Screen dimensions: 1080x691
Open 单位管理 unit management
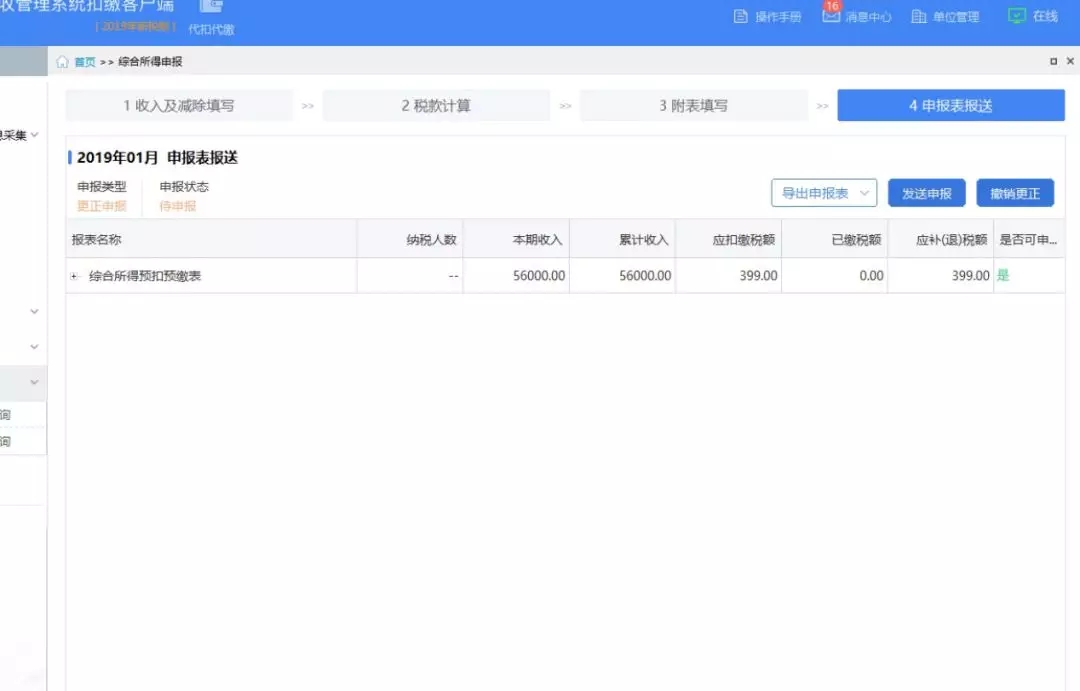pyautogui.click(x=919, y=17)
